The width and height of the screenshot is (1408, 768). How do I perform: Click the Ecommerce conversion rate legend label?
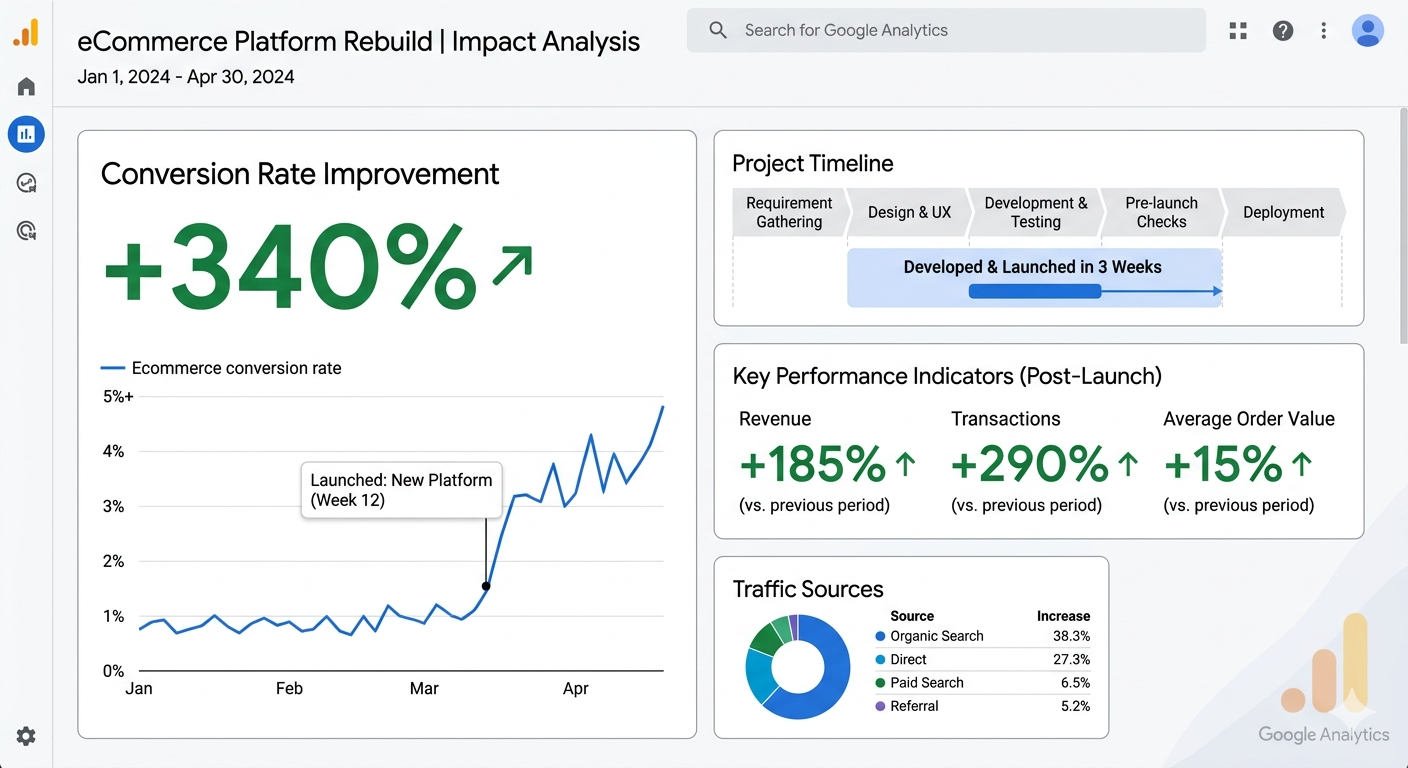236,368
